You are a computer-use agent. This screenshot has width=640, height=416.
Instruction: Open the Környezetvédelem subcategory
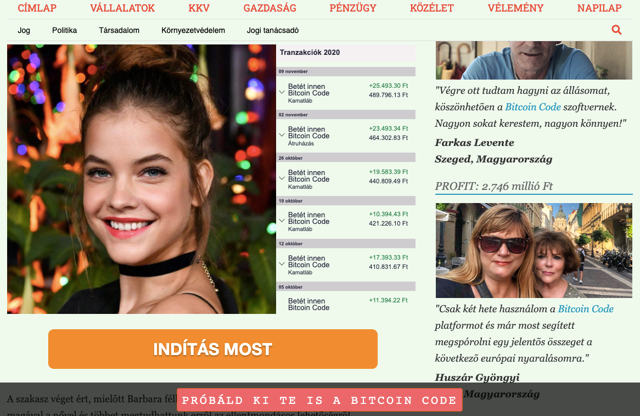(193, 30)
